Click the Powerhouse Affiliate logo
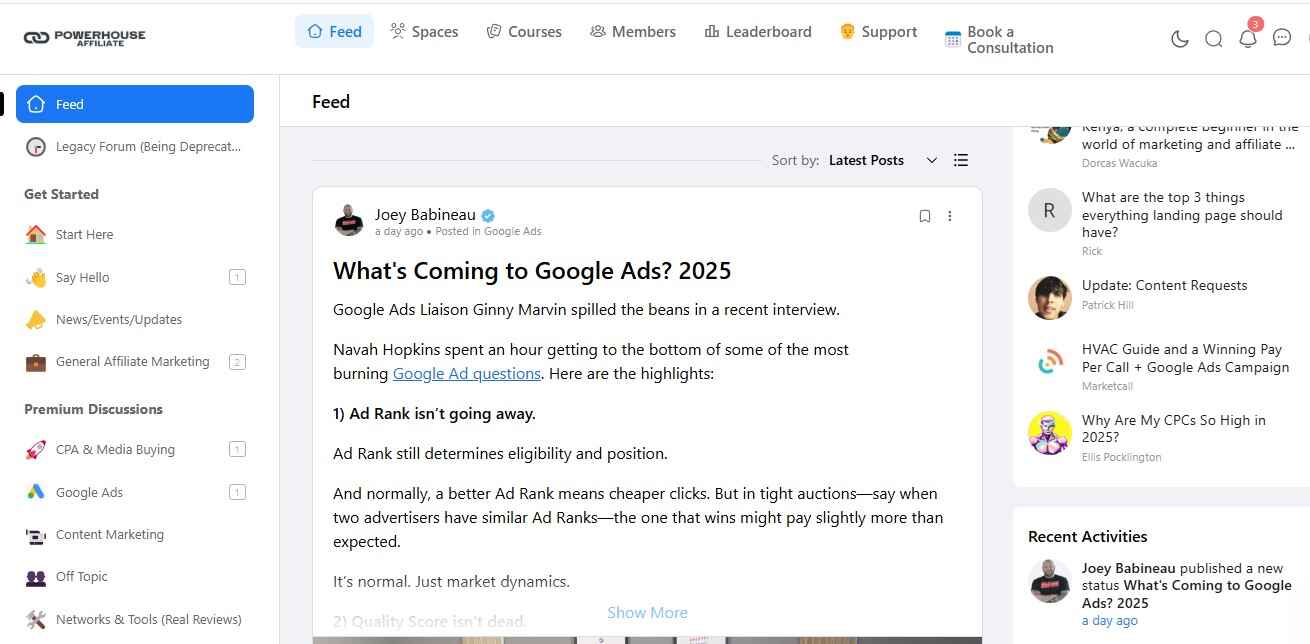1310x644 pixels. (x=85, y=37)
